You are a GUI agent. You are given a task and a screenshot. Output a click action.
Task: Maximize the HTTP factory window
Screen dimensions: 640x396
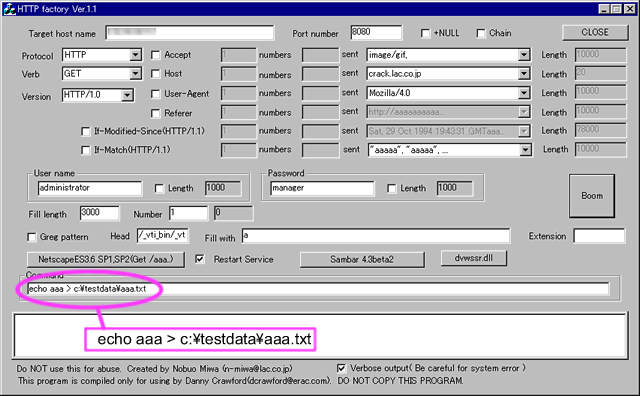616,9
